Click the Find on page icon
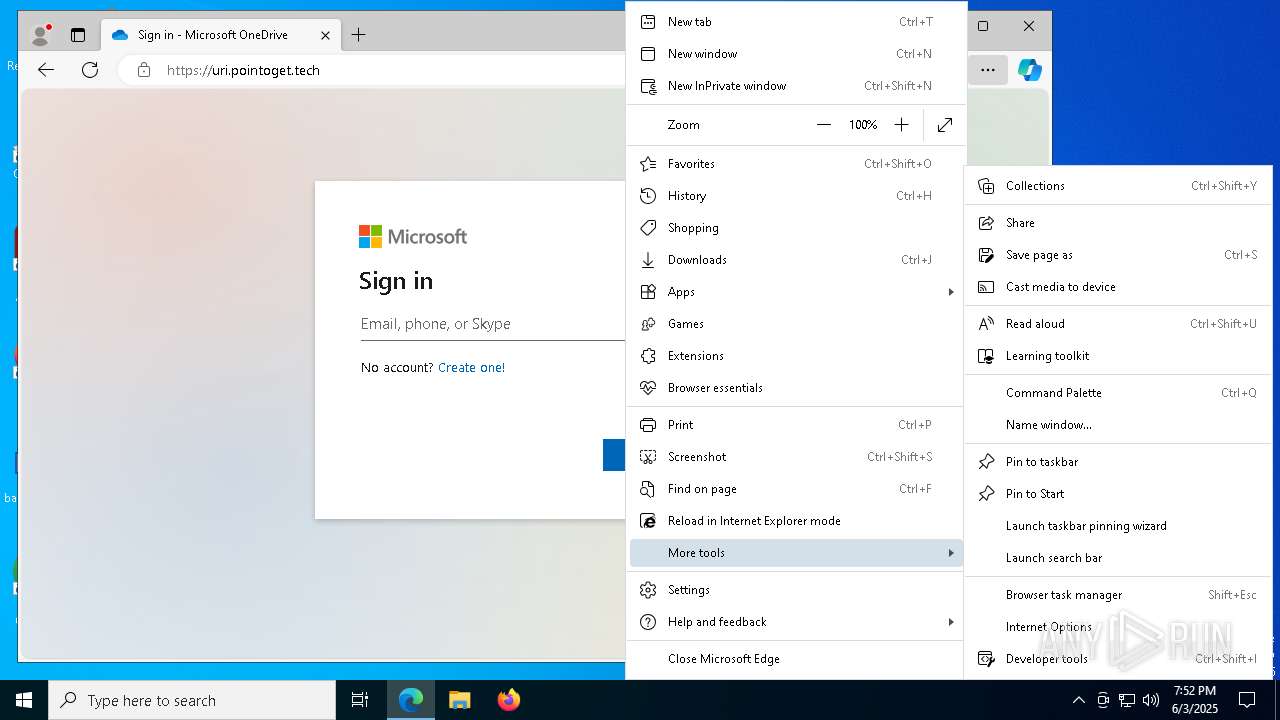Image resolution: width=1280 pixels, height=720 pixels. (648, 488)
